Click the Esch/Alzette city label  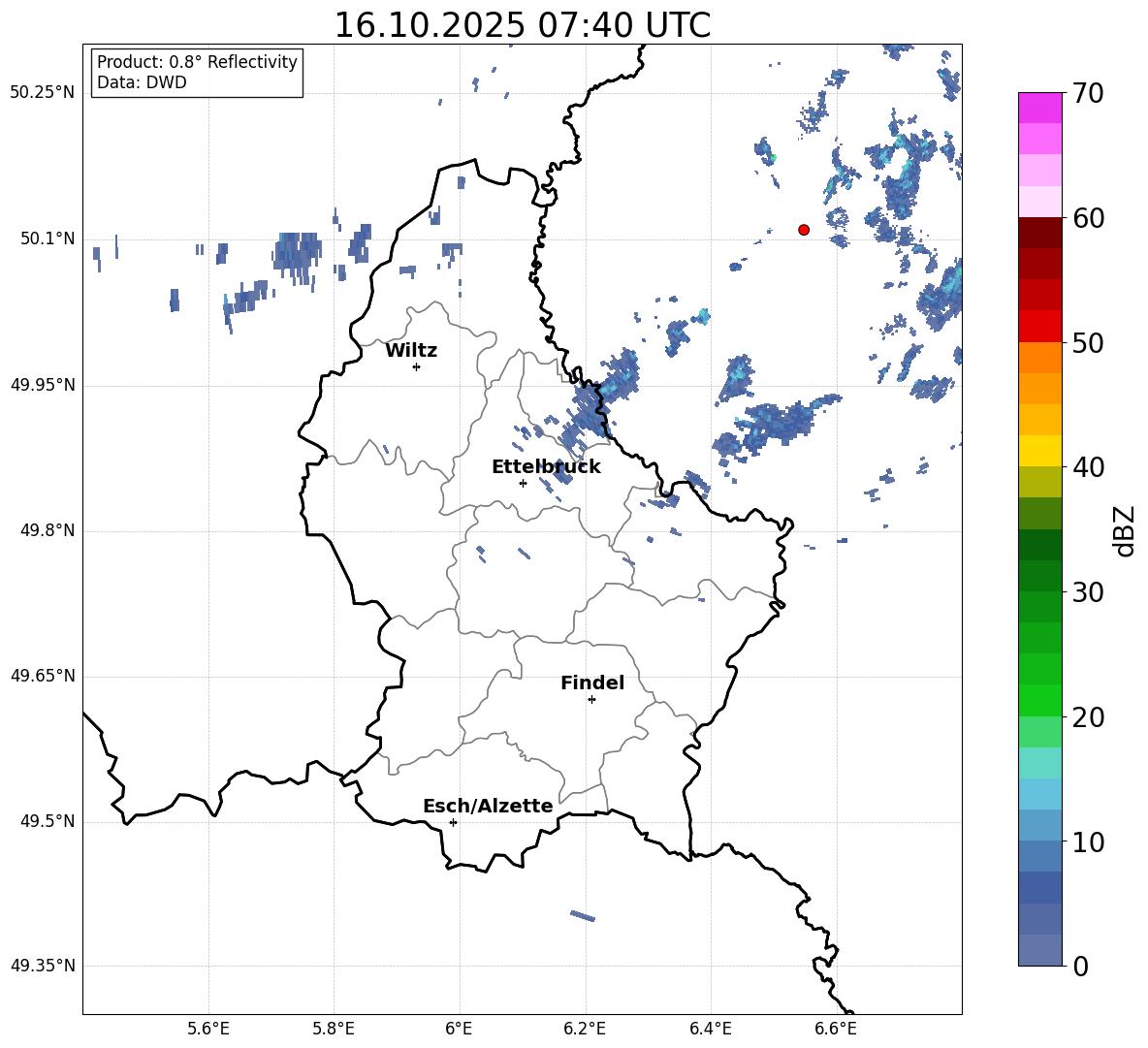[488, 806]
